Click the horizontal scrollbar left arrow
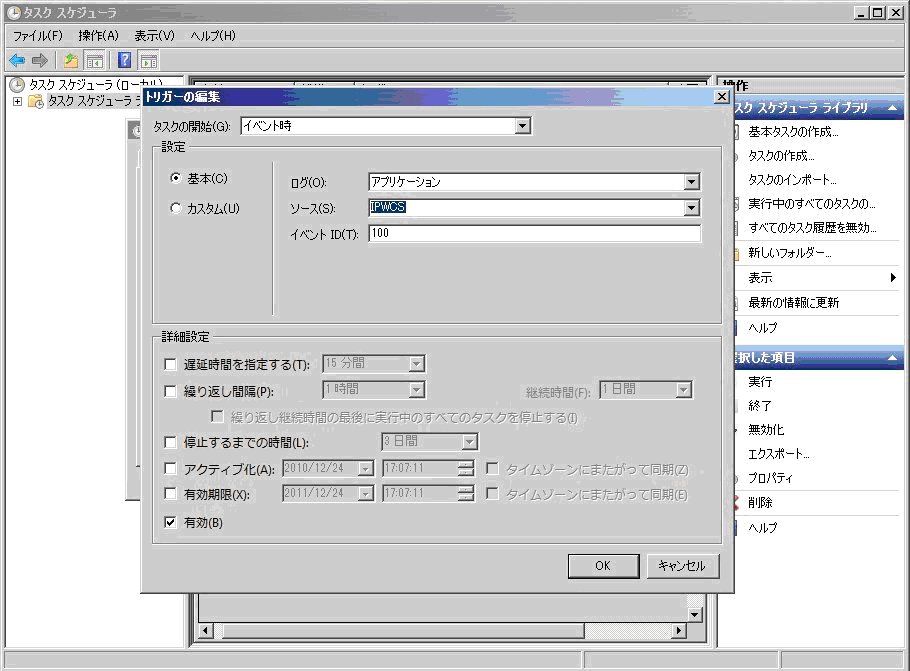The width and height of the screenshot is (910, 671). 205,630
